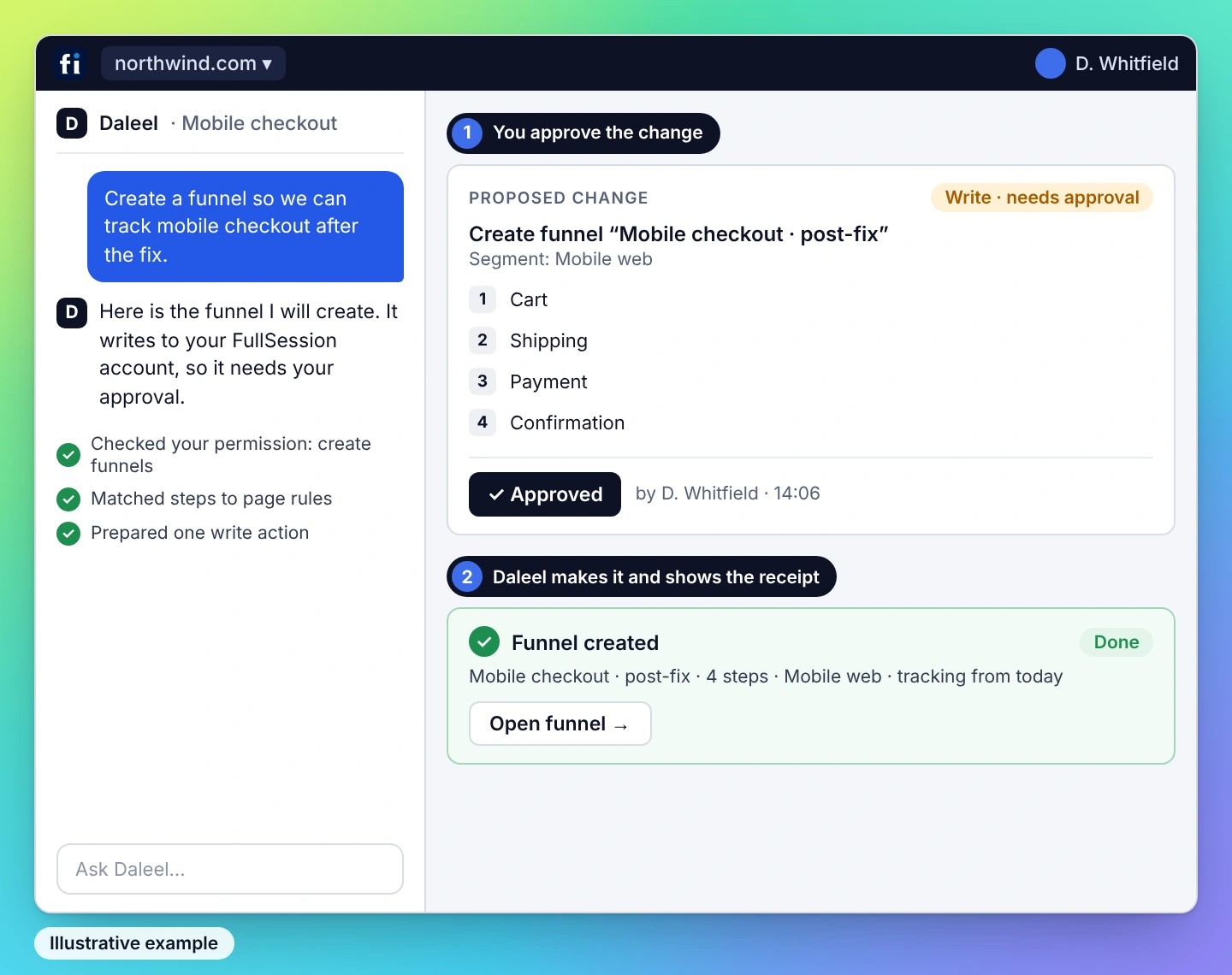The image size is (1232, 975).
Task: Click the Daleel D avatar in chat header
Action: tap(72, 123)
